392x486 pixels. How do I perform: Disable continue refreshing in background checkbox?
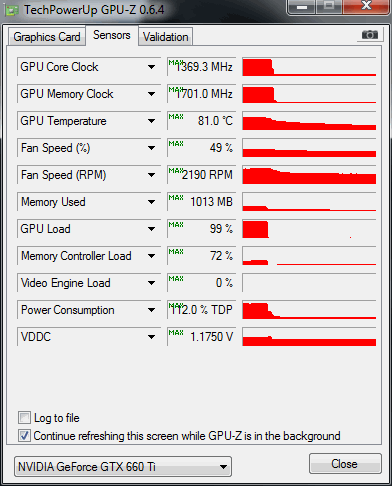pos(24,436)
